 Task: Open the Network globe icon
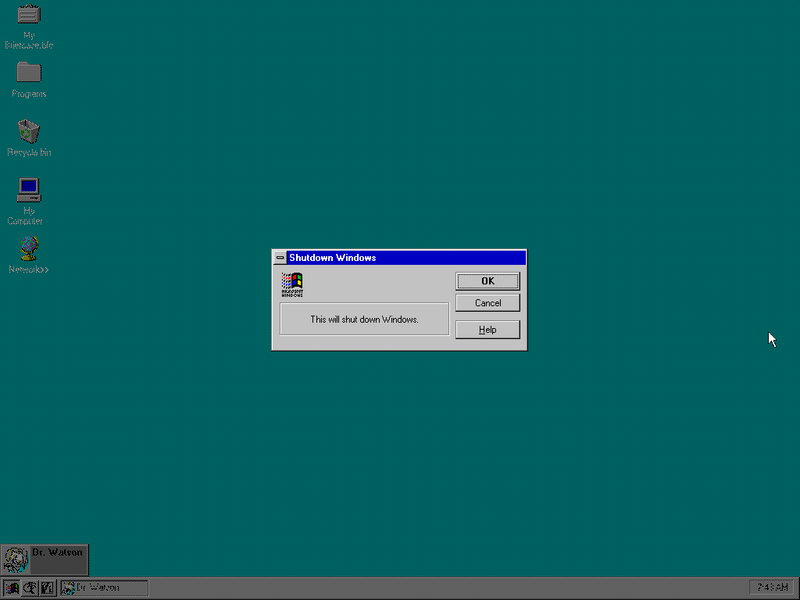point(29,247)
